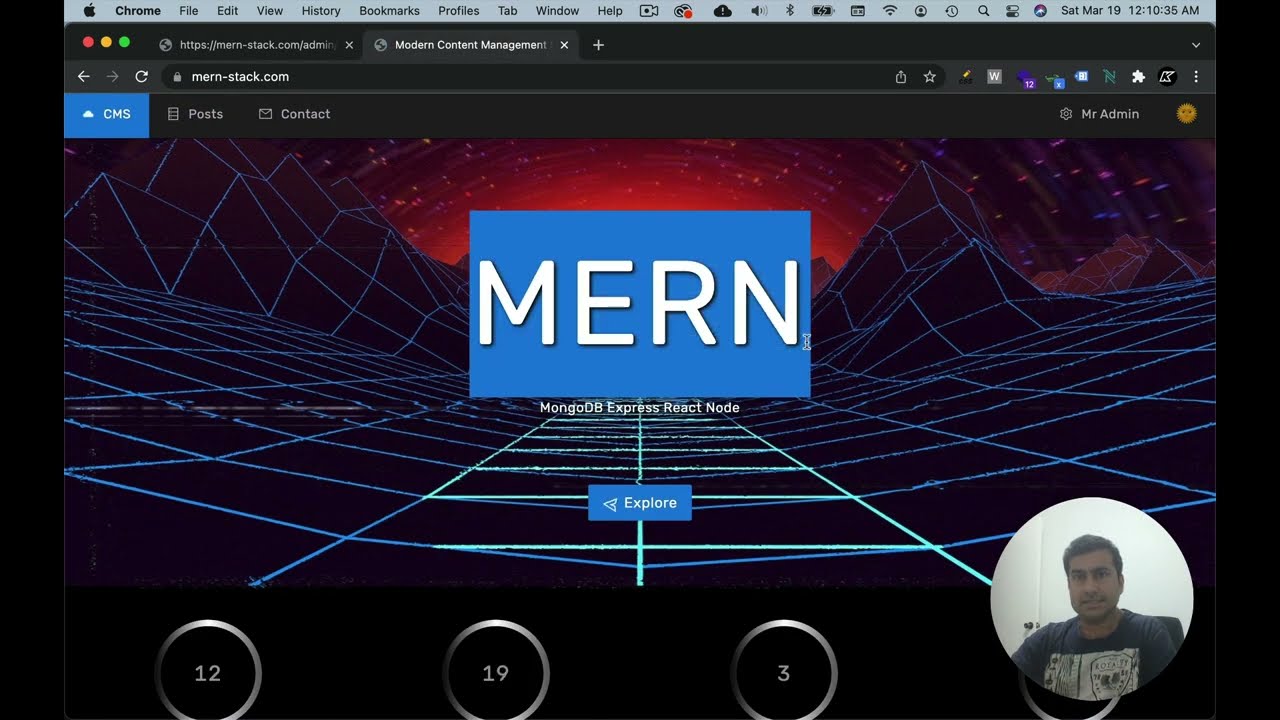Click the big MERN heading
The image size is (1280, 720).
[x=640, y=304]
